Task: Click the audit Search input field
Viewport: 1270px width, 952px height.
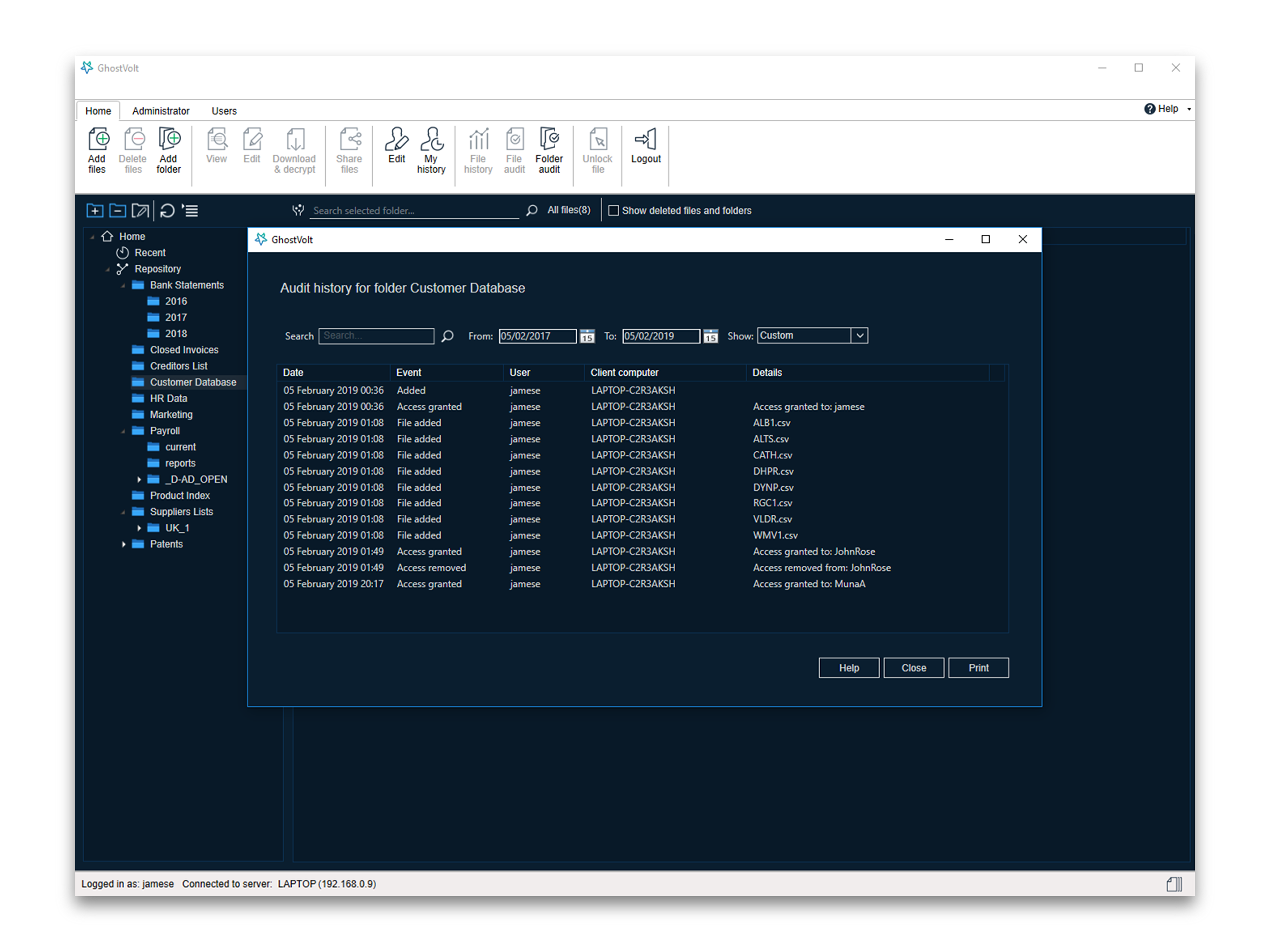Action: pos(376,336)
